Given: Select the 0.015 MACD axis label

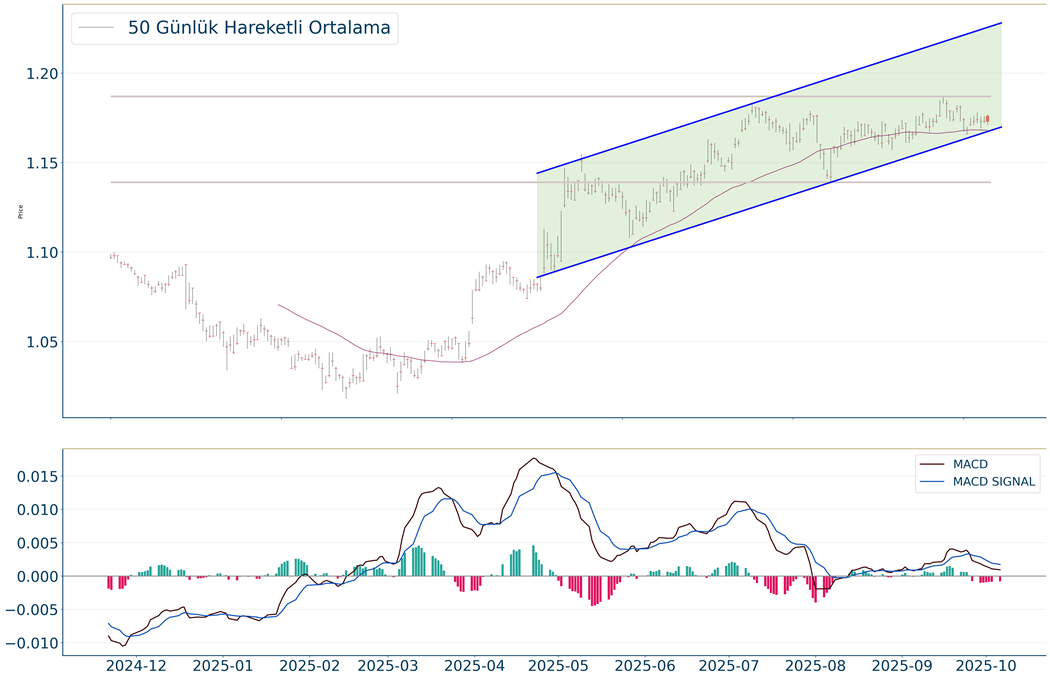Looking at the screenshot, I should (x=31, y=476).
